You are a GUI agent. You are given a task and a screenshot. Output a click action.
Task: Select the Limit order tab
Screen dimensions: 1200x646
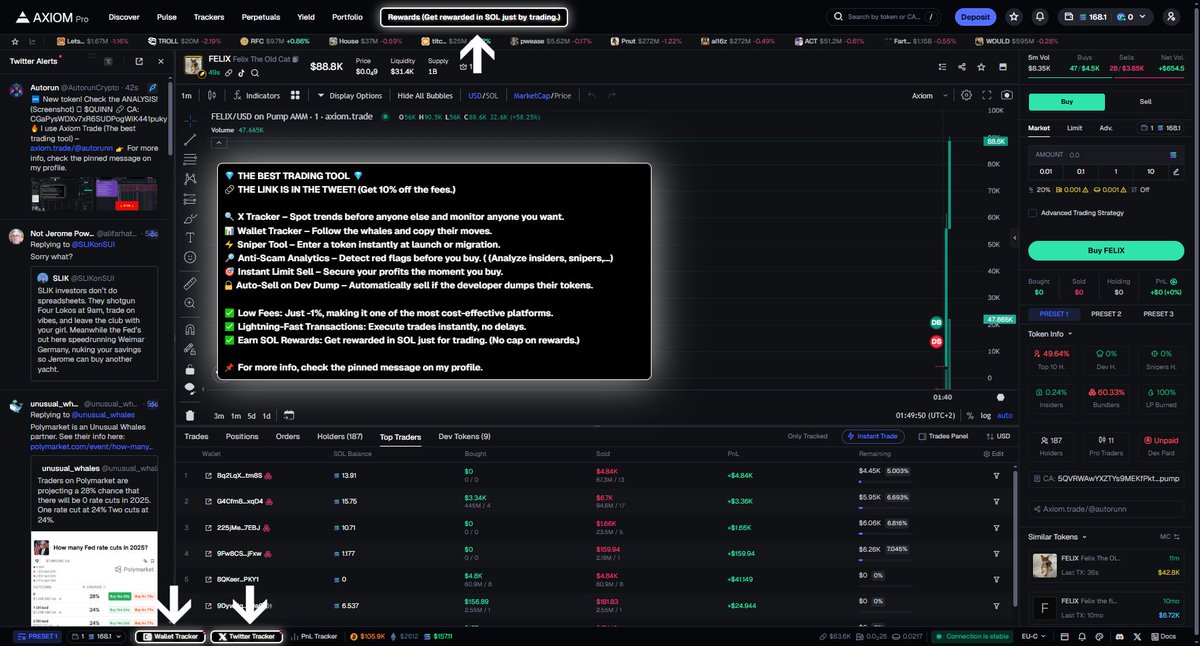1074,128
